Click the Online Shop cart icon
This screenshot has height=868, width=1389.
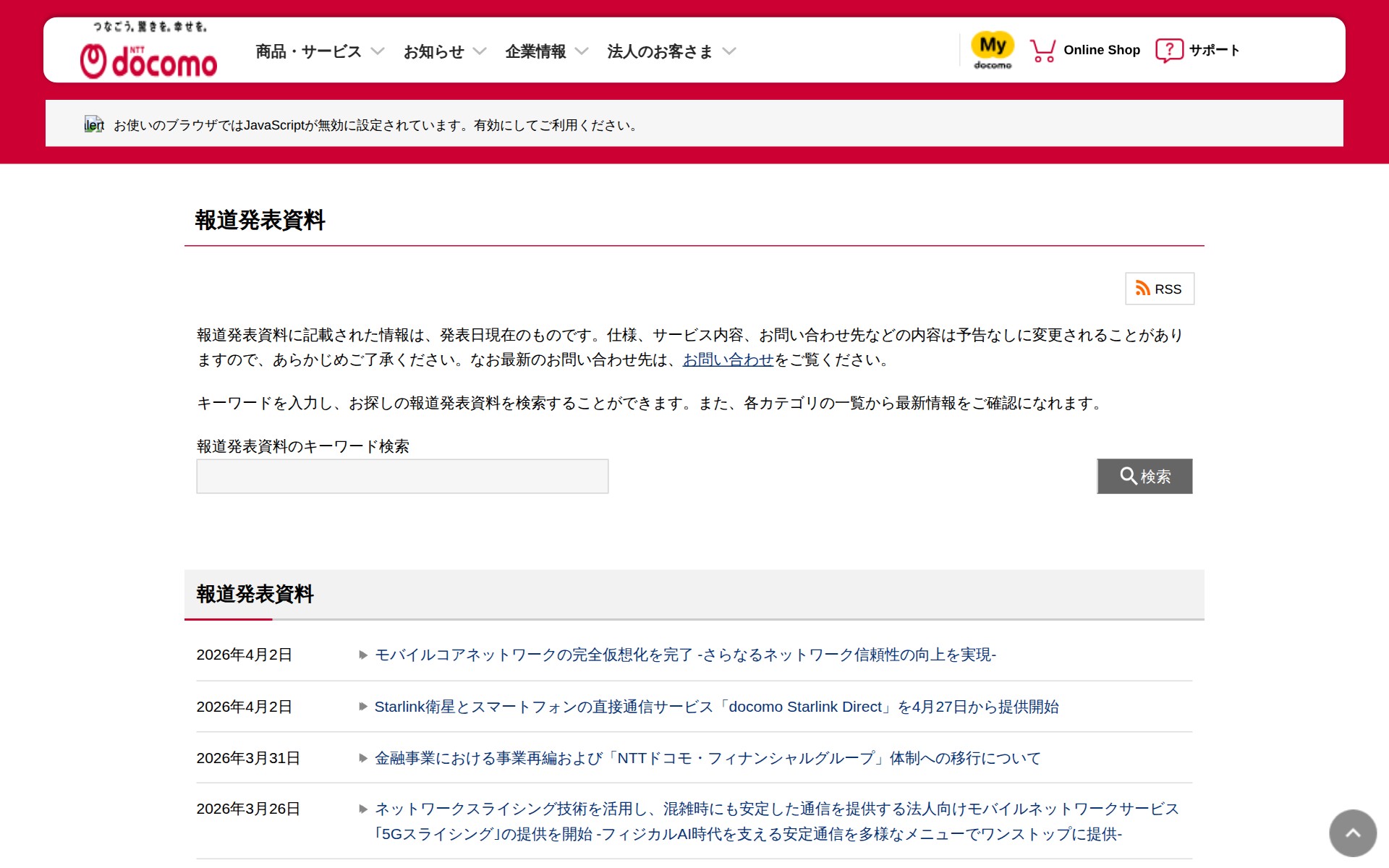pyautogui.click(x=1042, y=50)
